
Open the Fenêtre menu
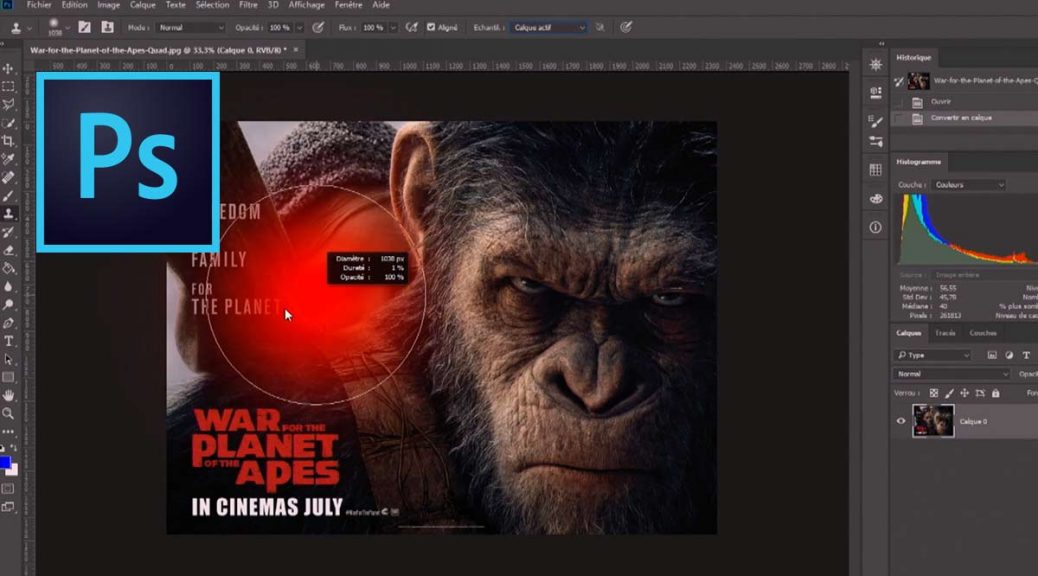348,5
